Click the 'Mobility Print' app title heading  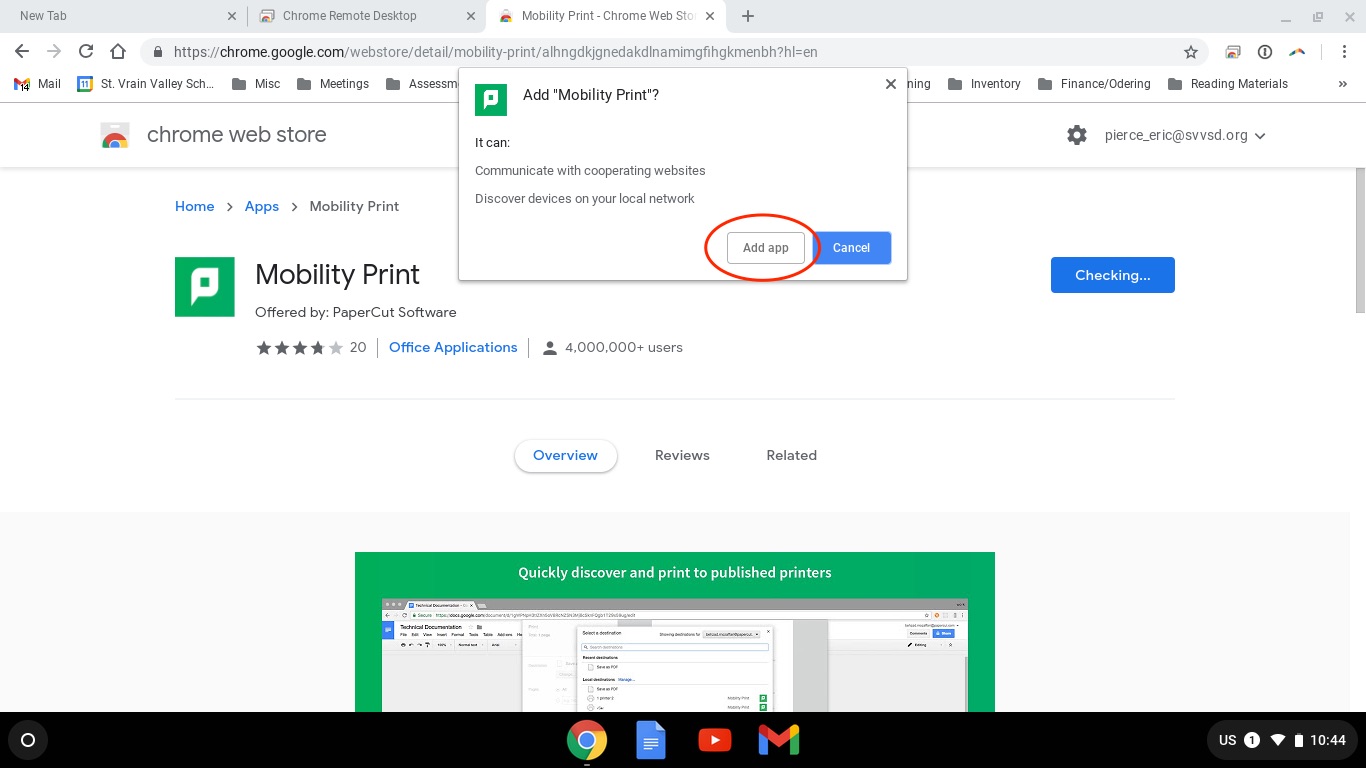point(337,274)
